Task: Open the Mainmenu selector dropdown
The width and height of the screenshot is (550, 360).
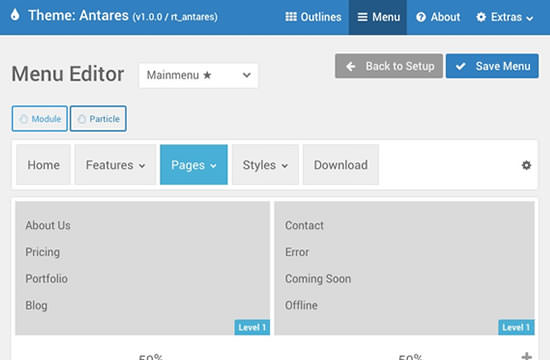Action: [198, 75]
